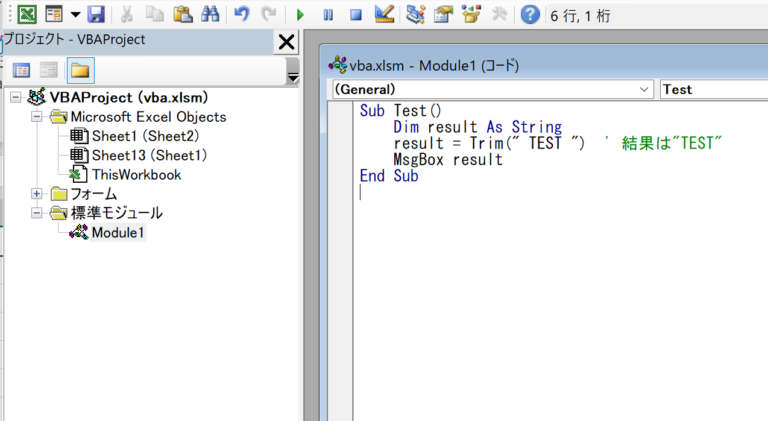Open the (General) object dropdown
The height and width of the screenshot is (421, 768).
493,90
